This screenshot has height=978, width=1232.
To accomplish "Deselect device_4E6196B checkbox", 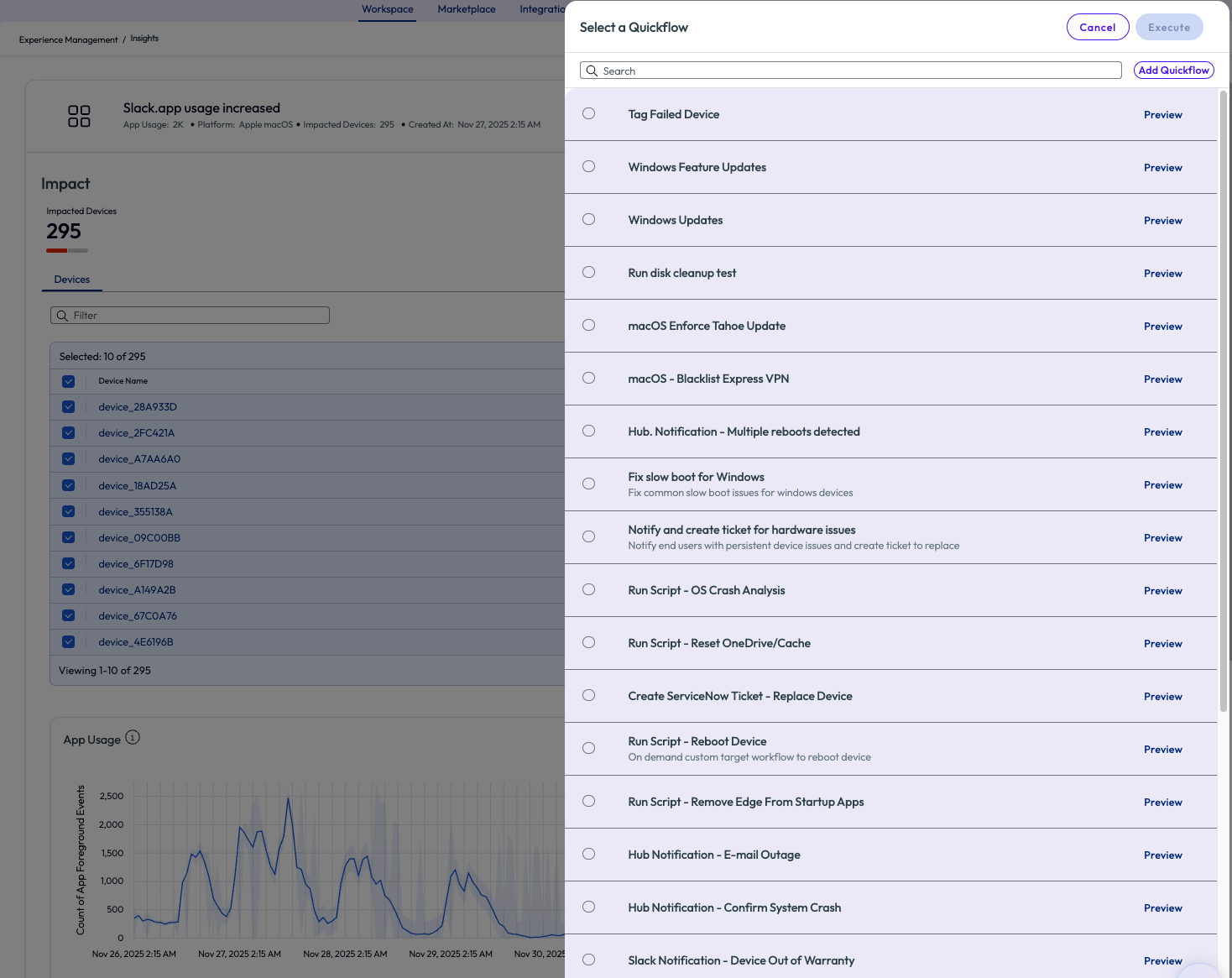I will click(69, 642).
